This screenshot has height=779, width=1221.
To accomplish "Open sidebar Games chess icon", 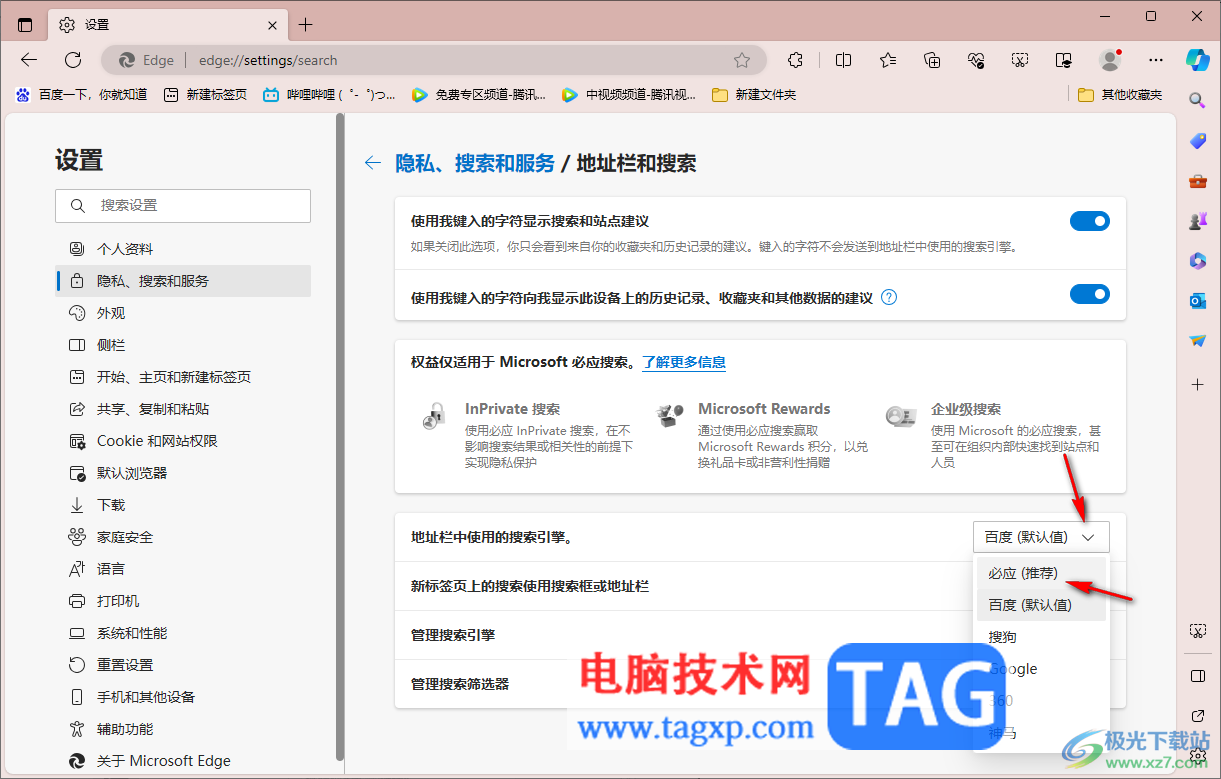I will [x=1197, y=221].
